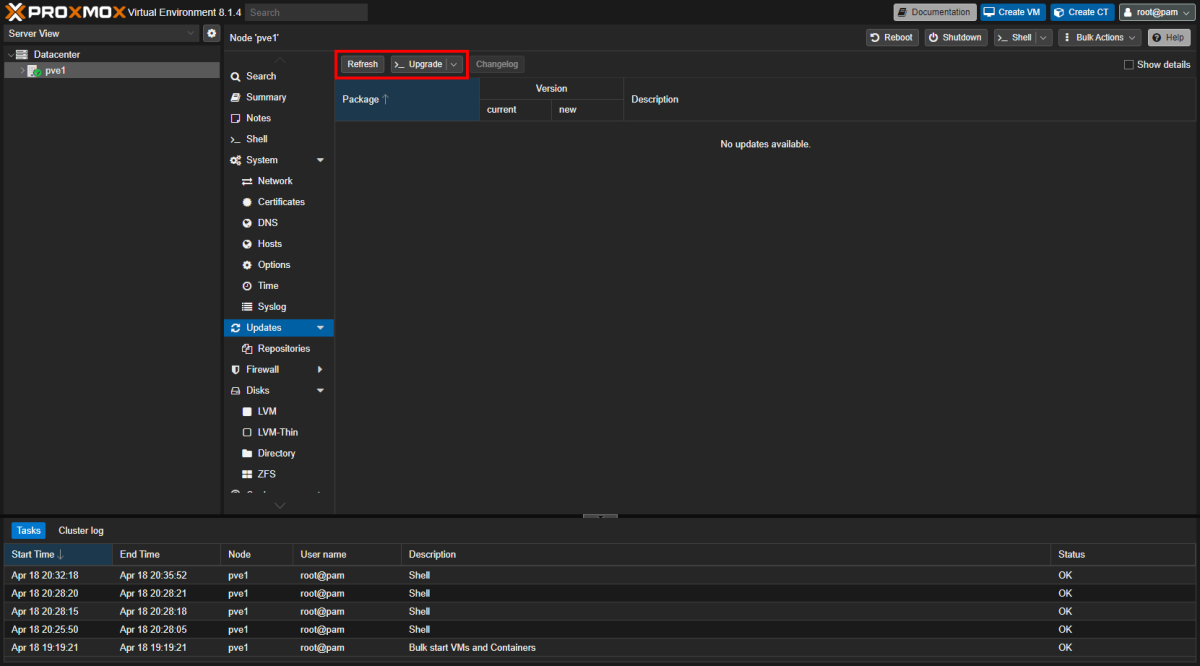Screen dimensions: 1200x666
Task: Open the Upgrade dropdown arrow
Action: (454, 64)
